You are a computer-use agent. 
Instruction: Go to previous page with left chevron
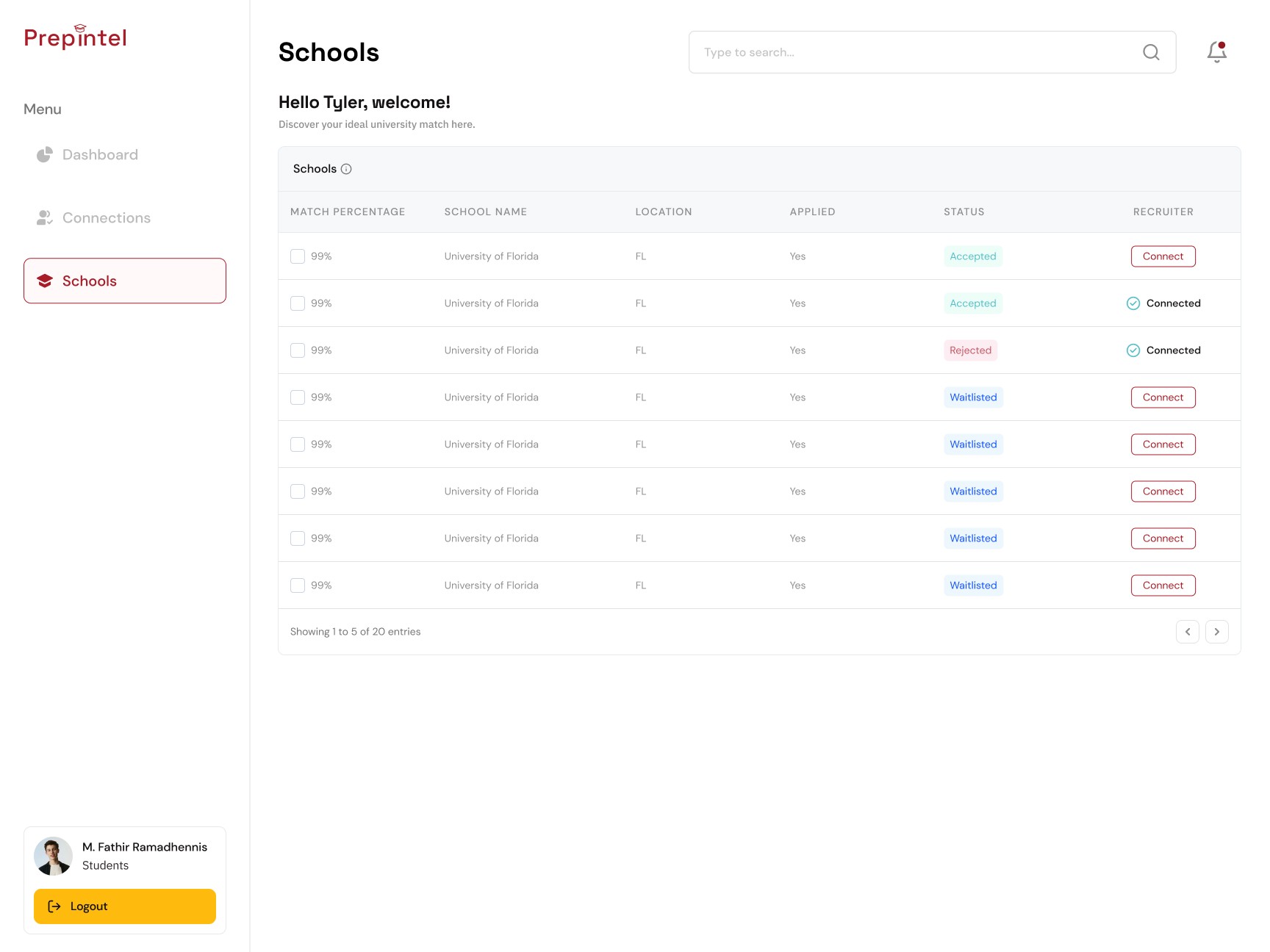click(1188, 632)
